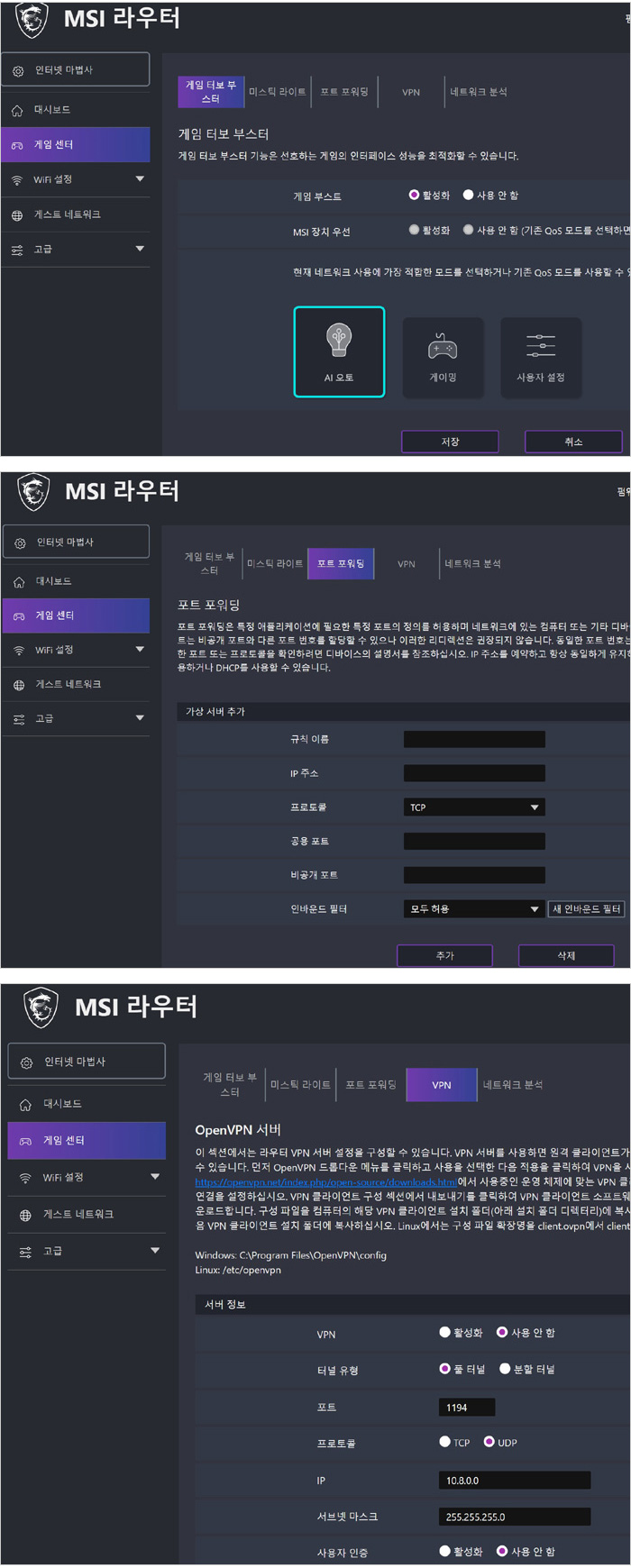Viewport: 631px width, 1568px height.
Task: Click 게임 센터 gamepad icon on Port Forwarding page
Action: pyautogui.click(x=19, y=616)
